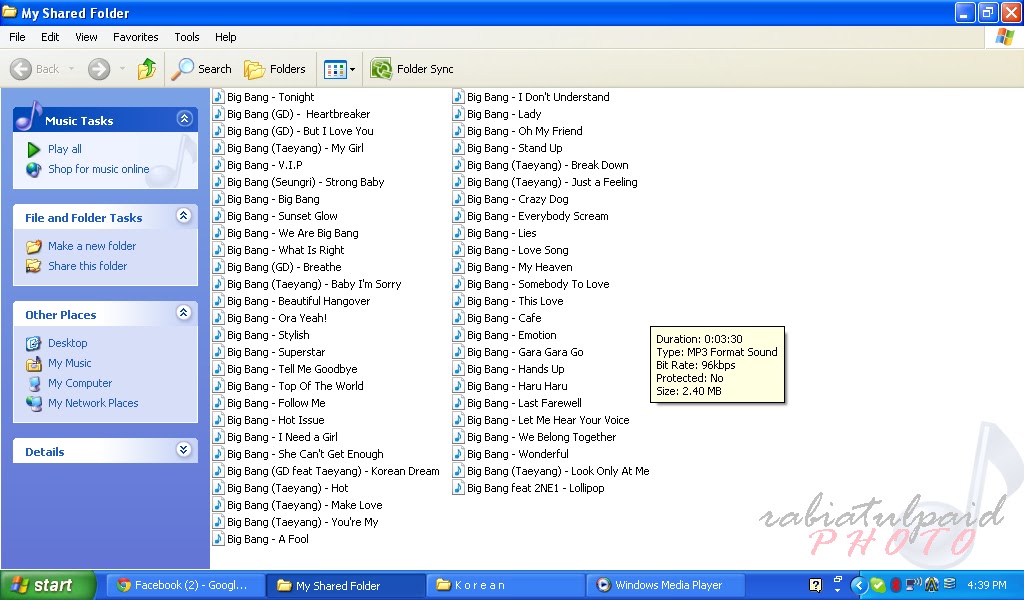Select file Big Bang - Oh My Friend

(525, 131)
